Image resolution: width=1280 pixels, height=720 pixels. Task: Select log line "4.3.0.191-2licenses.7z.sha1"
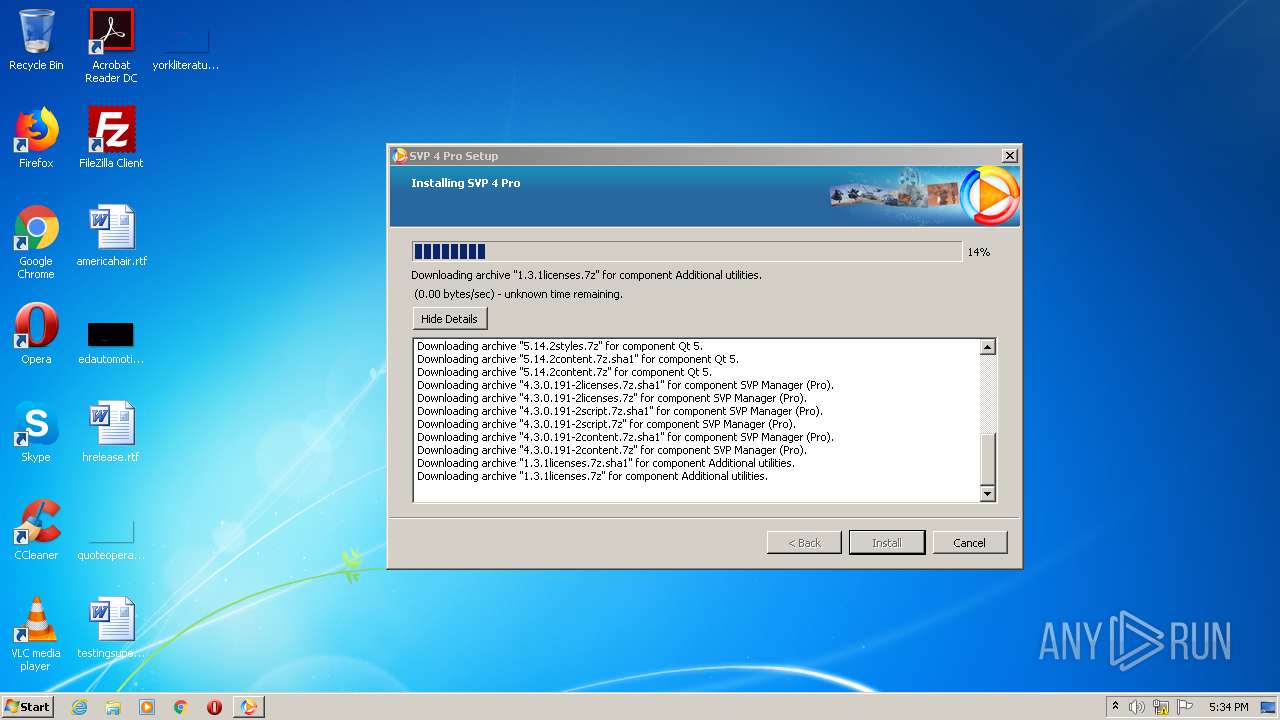point(625,385)
